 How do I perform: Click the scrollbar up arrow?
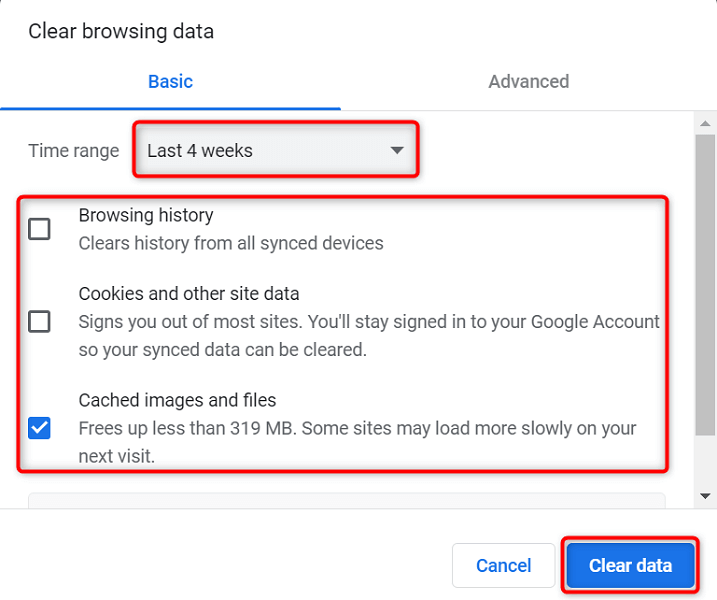pos(705,121)
